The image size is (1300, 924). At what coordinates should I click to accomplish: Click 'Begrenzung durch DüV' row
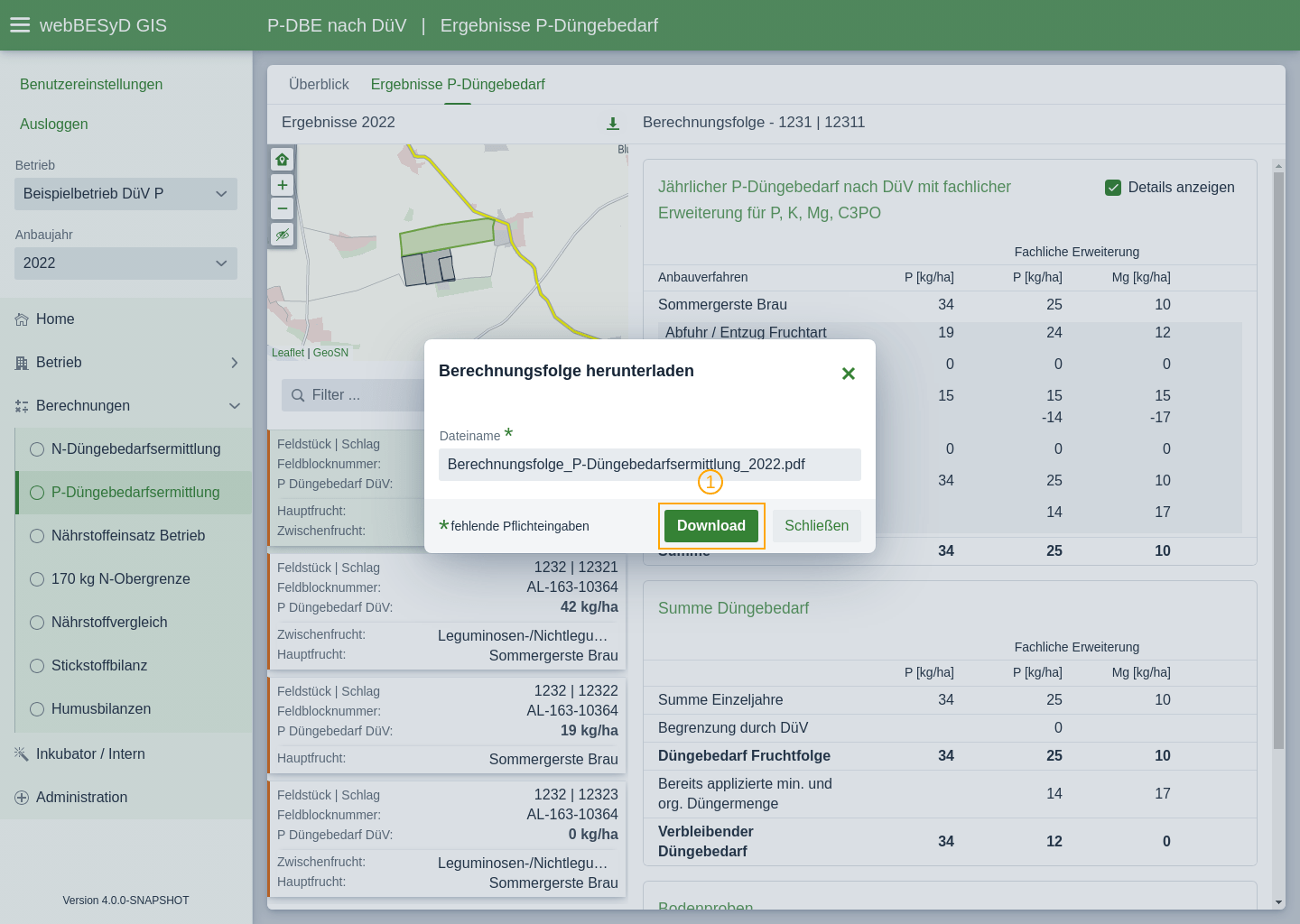pos(950,728)
